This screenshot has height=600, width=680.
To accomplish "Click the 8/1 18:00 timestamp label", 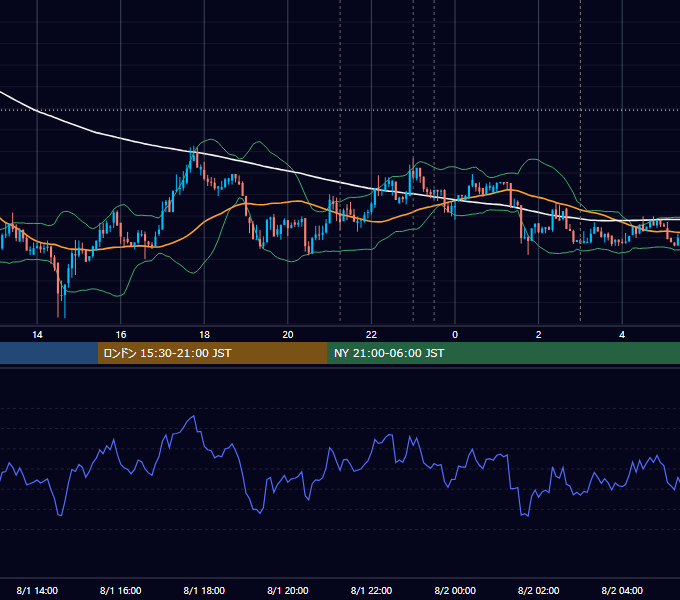I will 204,590.
